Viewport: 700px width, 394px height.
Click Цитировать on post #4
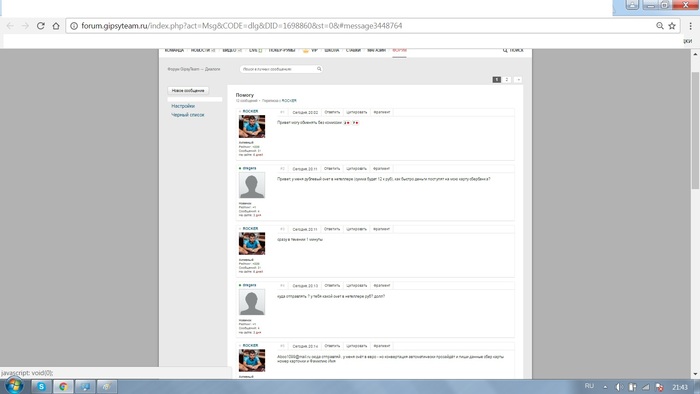(x=357, y=286)
